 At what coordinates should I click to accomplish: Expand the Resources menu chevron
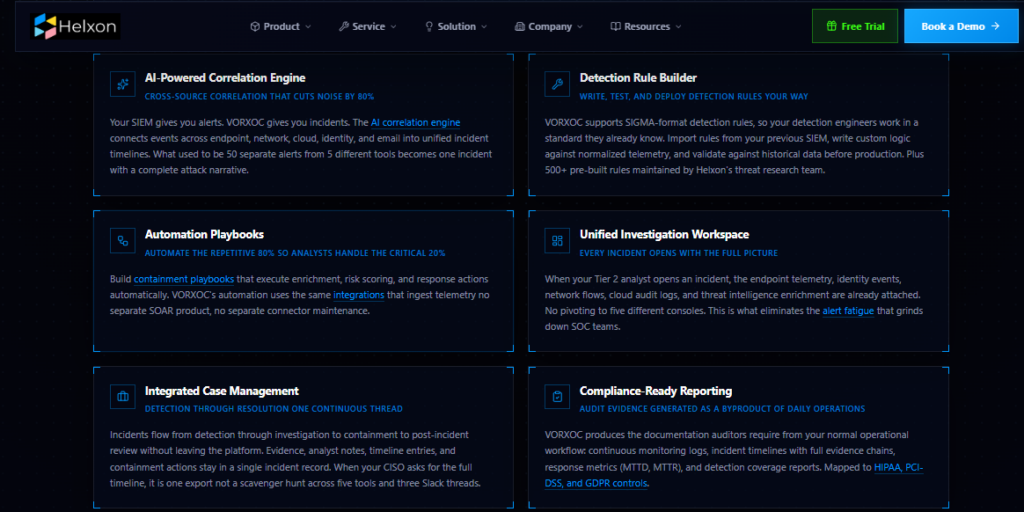[679, 27]
